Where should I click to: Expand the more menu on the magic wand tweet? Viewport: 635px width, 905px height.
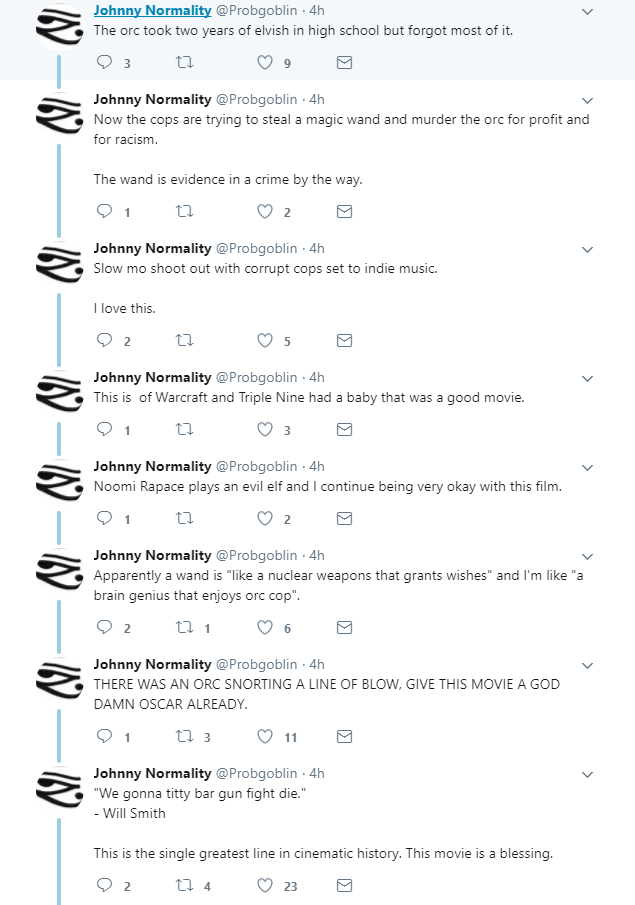587,100
